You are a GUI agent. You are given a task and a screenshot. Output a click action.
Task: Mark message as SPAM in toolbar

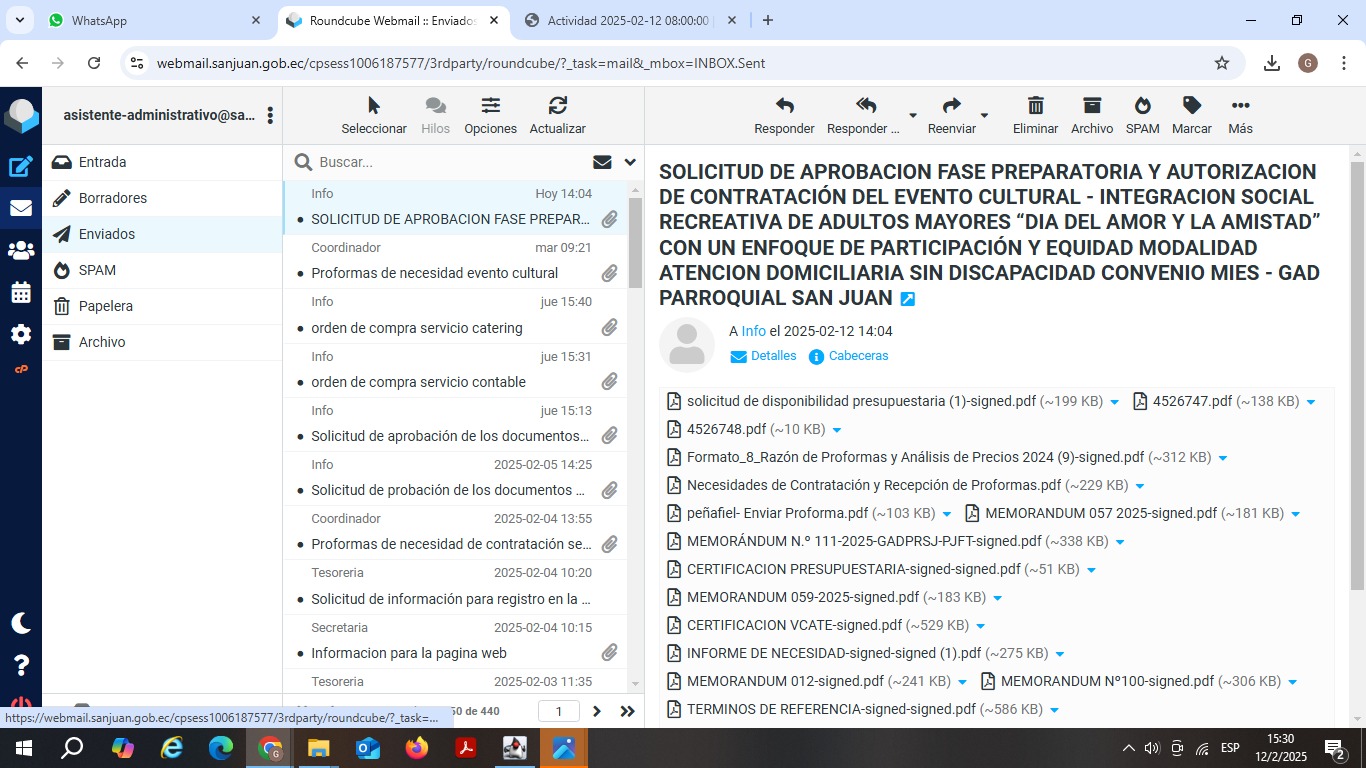pos(1142,106)
